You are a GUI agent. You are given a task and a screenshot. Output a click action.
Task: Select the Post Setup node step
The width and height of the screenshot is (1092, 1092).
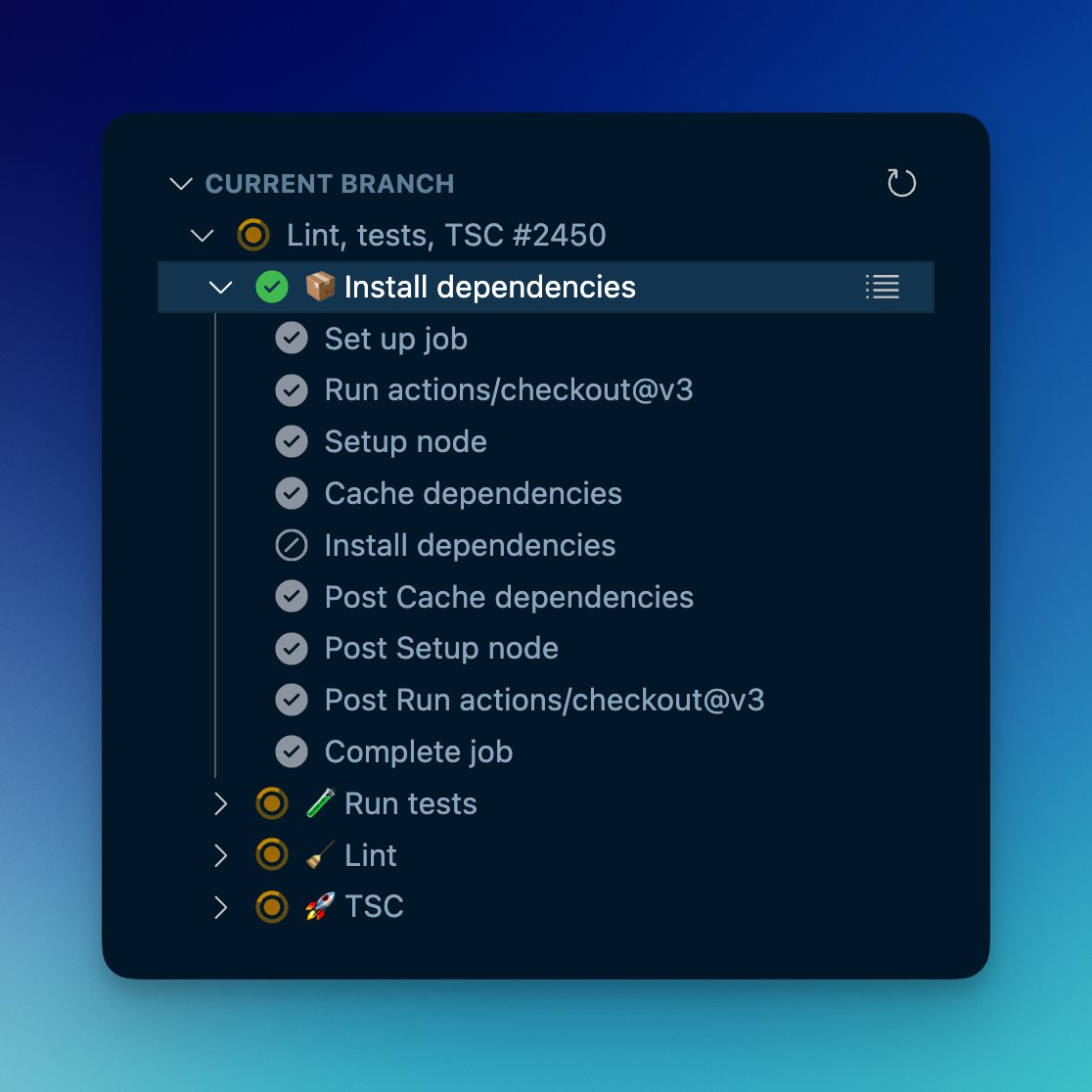pyautogui.click(x=441, y=649)
